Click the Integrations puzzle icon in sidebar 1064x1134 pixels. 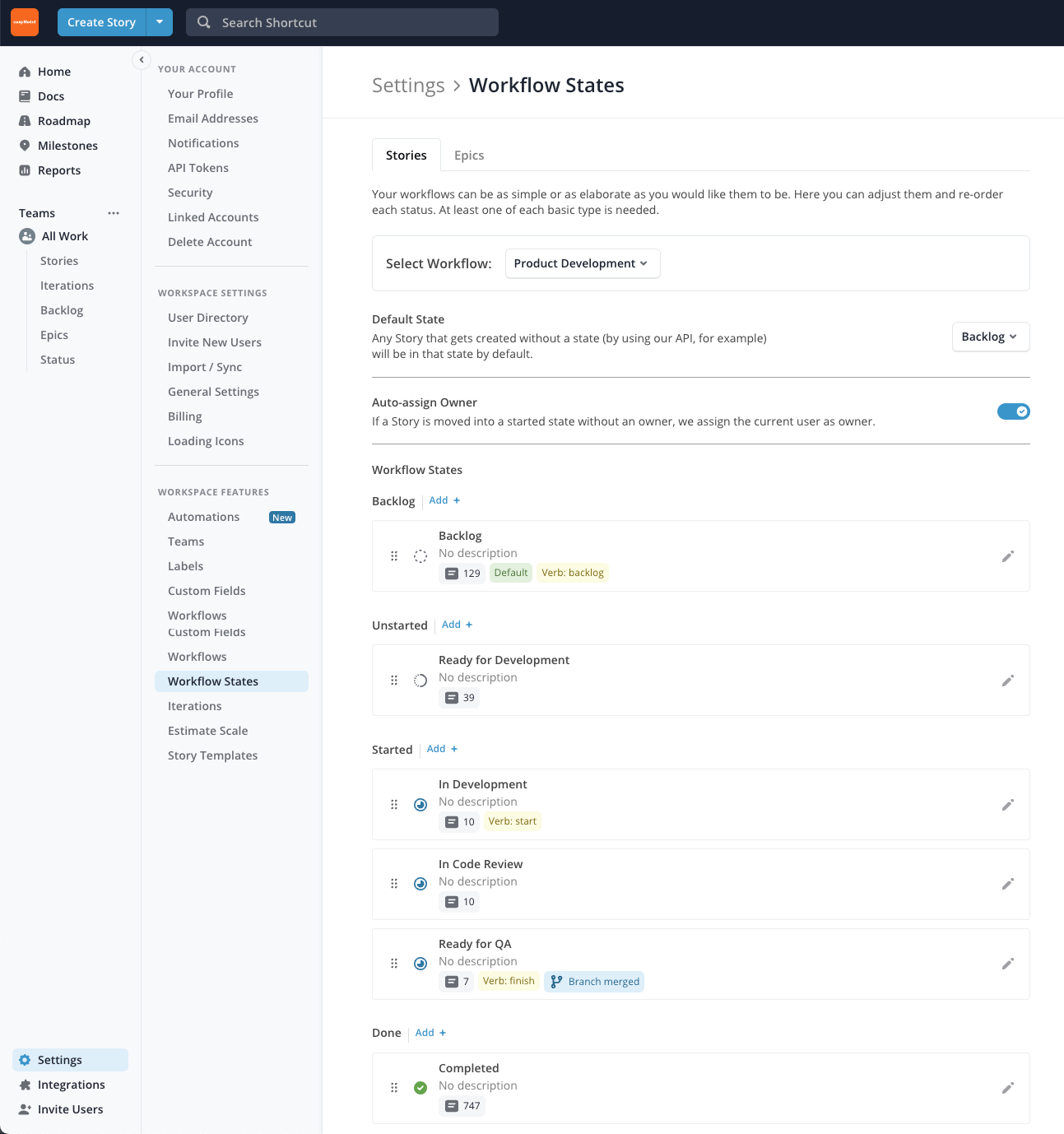coord(25,1085)
